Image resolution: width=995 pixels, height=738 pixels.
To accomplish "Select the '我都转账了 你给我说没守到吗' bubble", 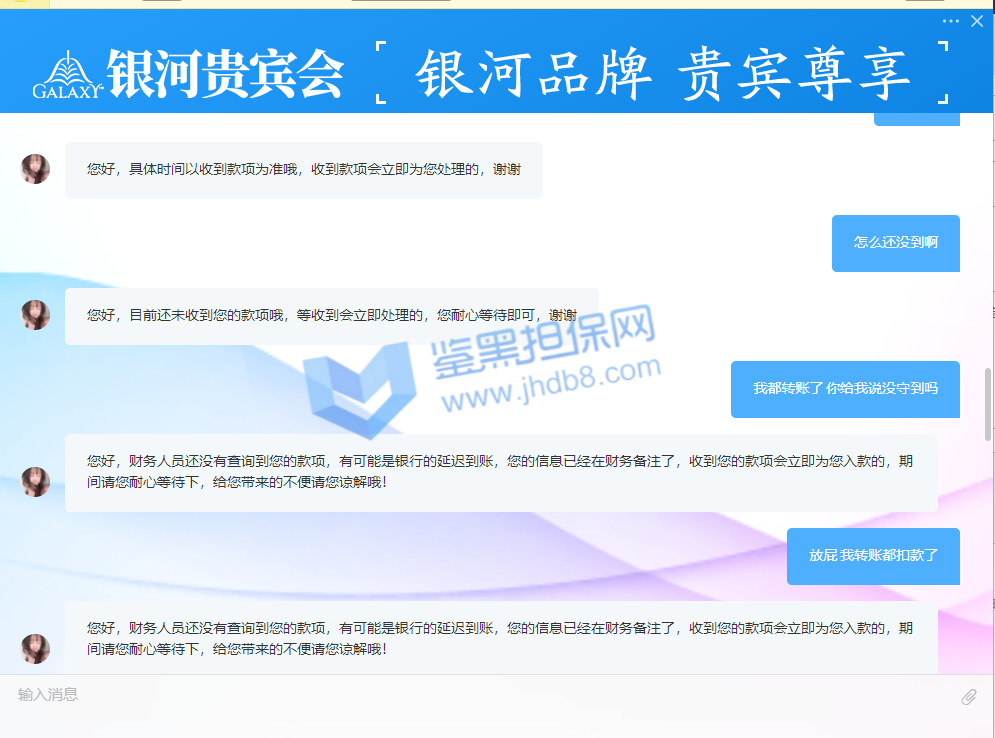I will (845, 389).
